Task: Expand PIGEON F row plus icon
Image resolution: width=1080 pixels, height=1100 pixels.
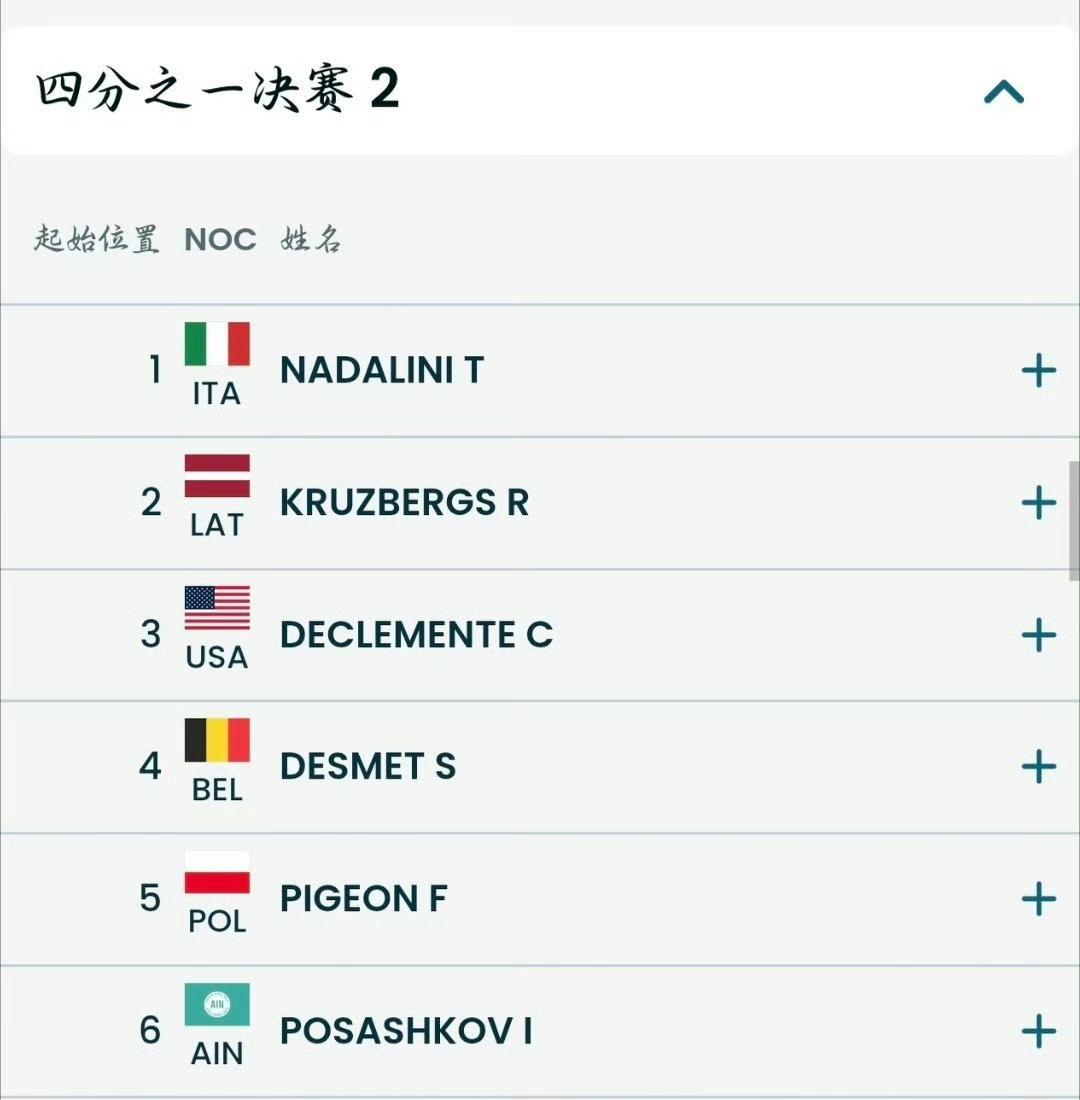Action: 1039,899
